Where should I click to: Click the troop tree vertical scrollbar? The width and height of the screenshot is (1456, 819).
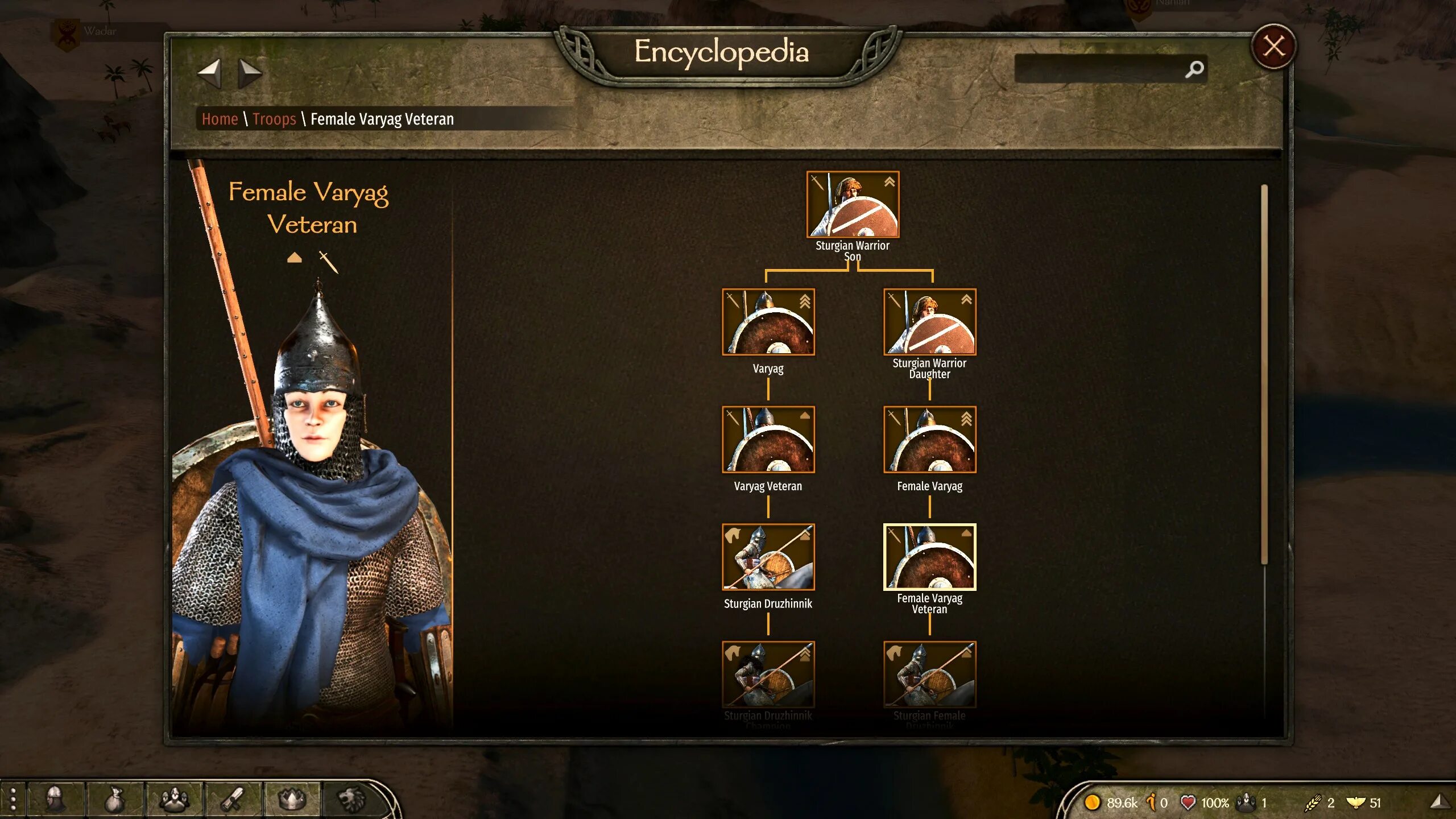tap(1264, 374)
